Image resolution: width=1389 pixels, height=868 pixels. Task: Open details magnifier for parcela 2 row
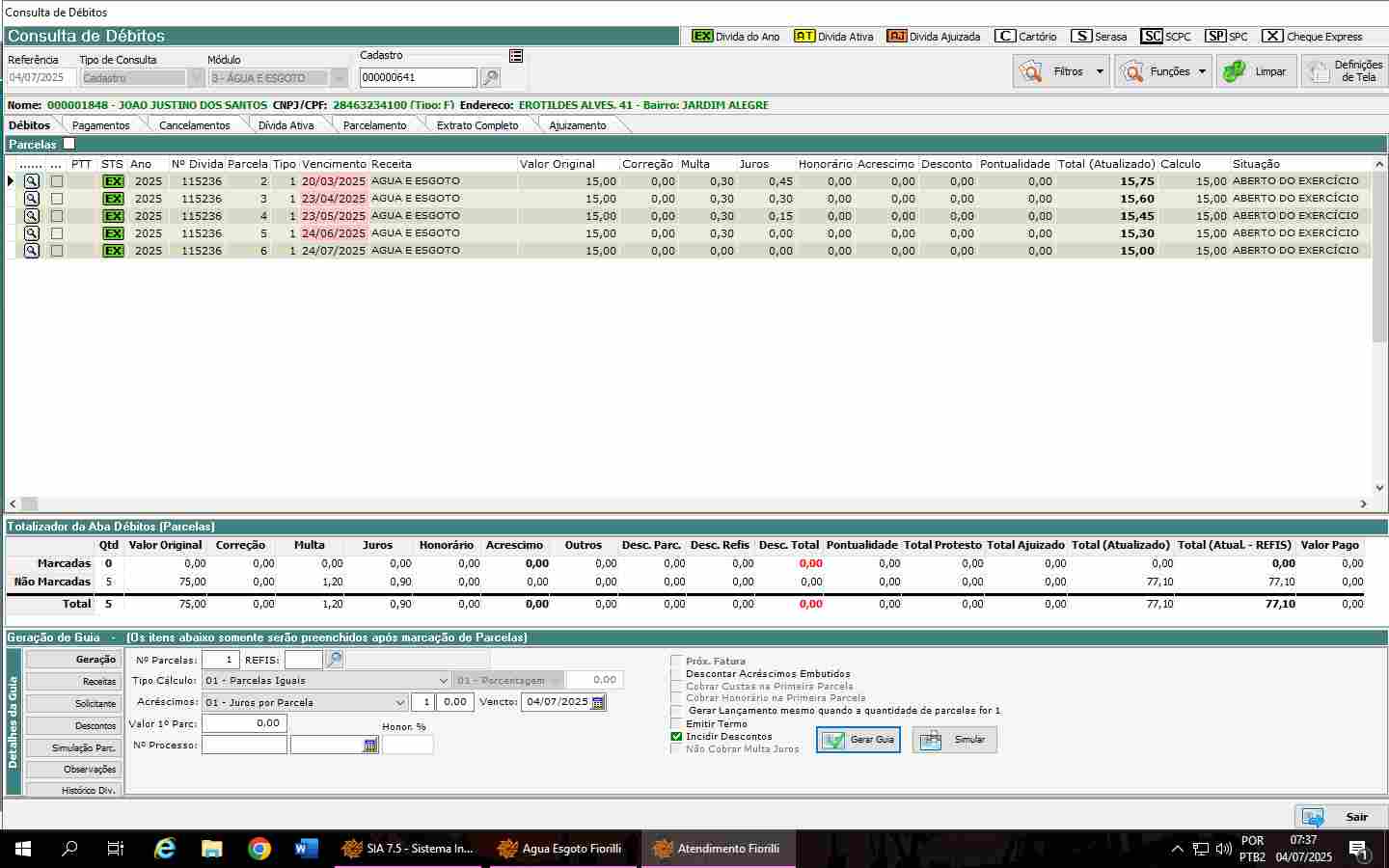click(x=32, y=181)
